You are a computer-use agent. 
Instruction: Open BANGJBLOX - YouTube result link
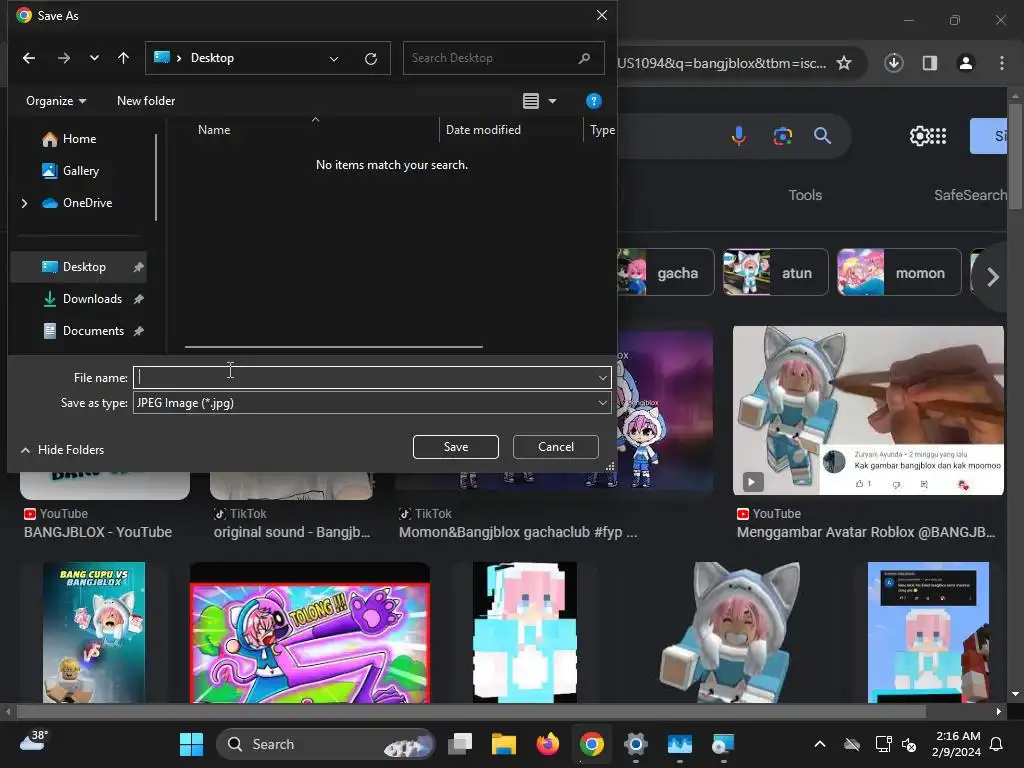tap(98, 532)
